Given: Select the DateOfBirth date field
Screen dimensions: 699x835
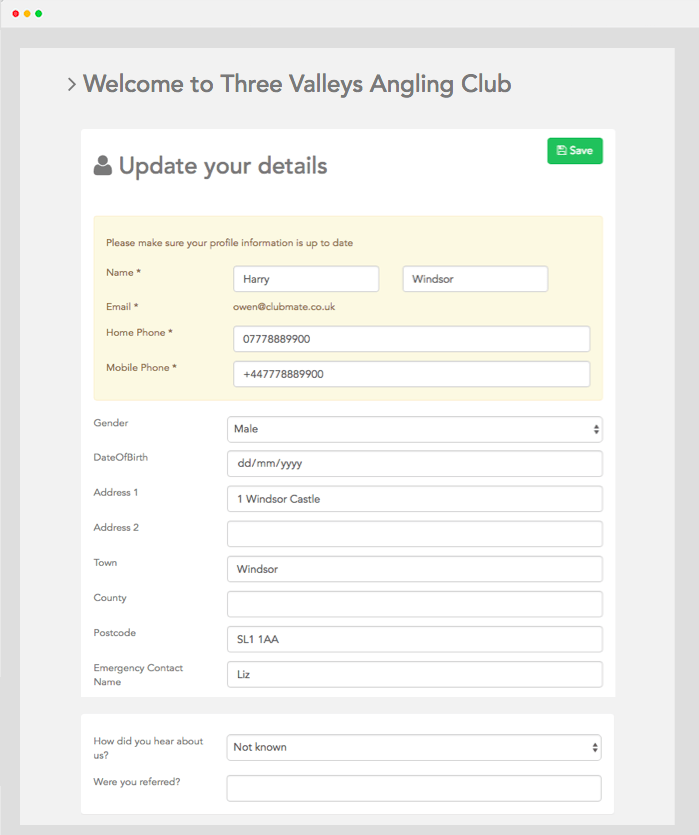Looking at the screenshot, I should (414, 464).
